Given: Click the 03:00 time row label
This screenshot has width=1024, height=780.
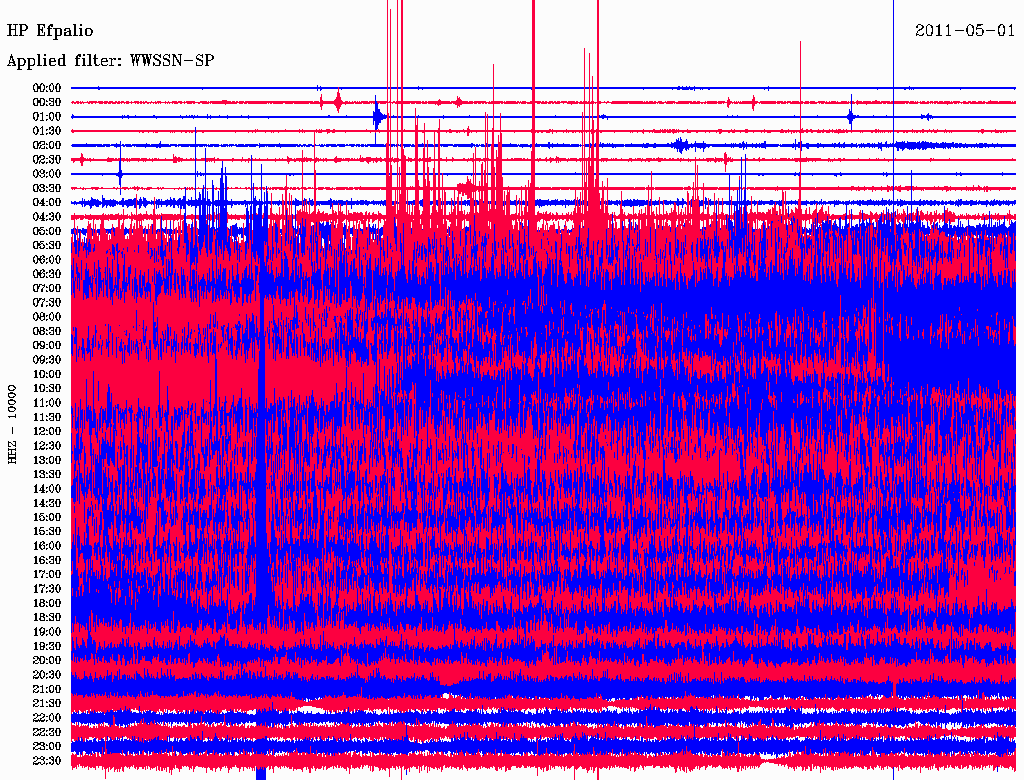Looking at the screenshot, I should click(47, 174).
